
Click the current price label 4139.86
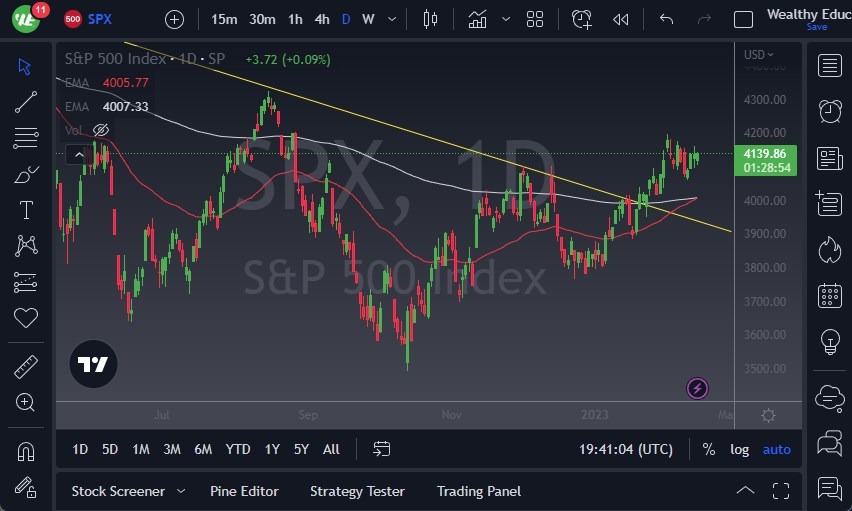765,153
